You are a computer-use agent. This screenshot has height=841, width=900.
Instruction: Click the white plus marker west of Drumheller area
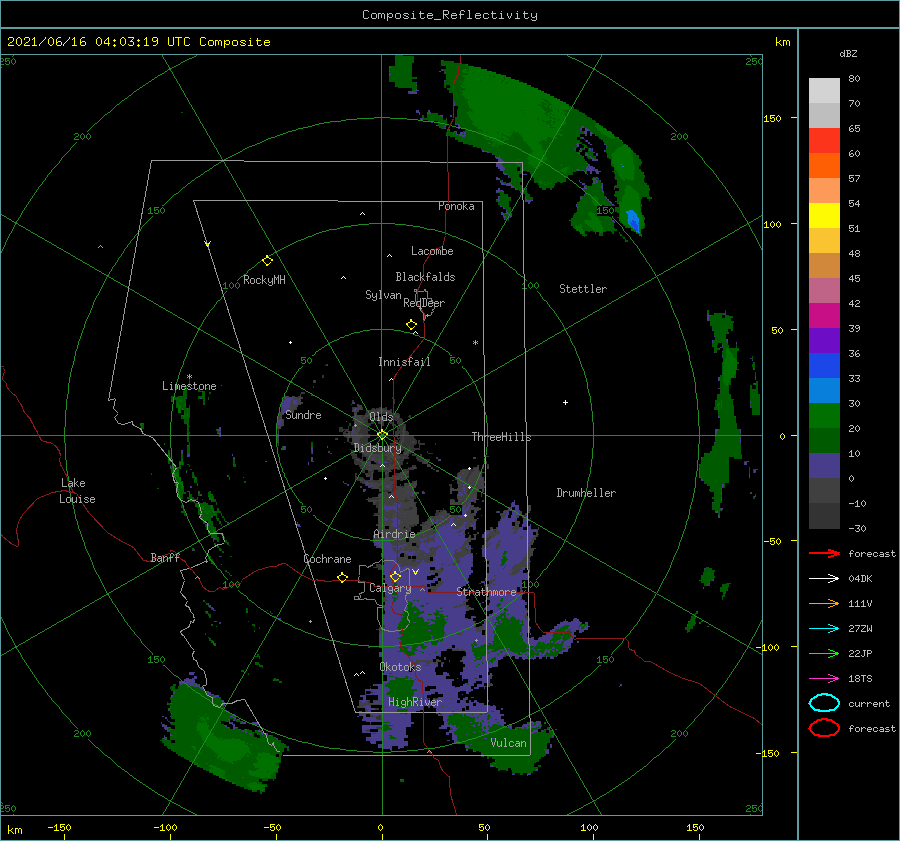point(565,402)
